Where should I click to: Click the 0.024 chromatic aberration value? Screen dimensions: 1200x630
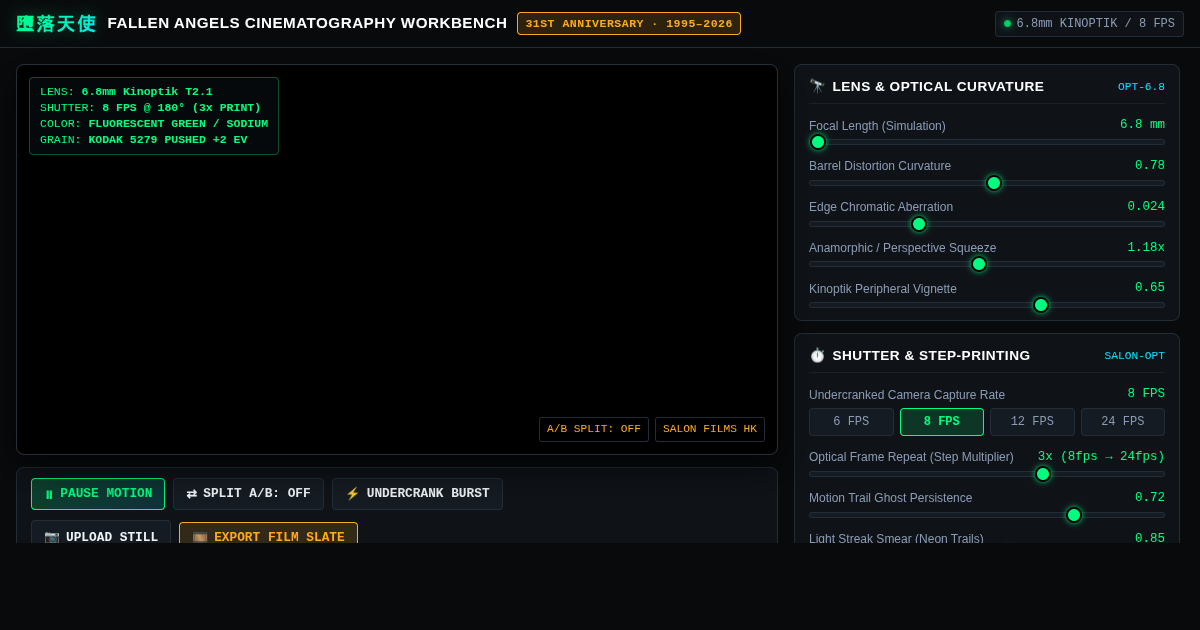click(x=1146, y=207)
